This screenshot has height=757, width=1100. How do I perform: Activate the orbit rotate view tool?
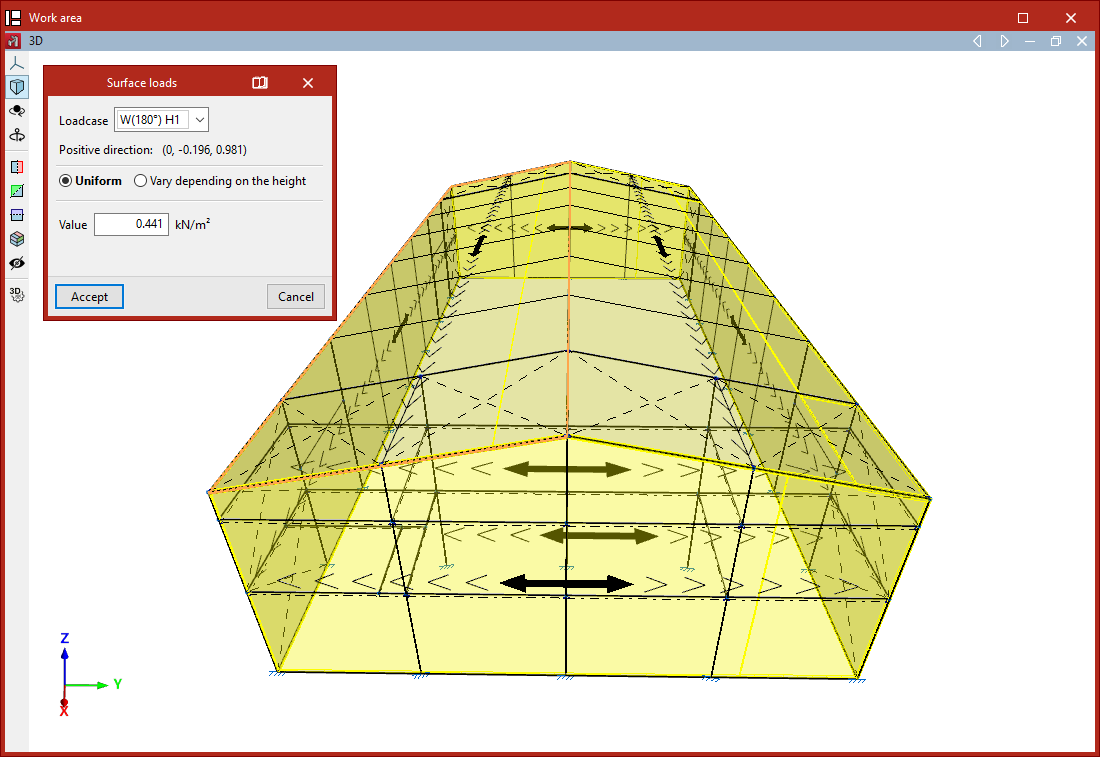pos(17,111)
